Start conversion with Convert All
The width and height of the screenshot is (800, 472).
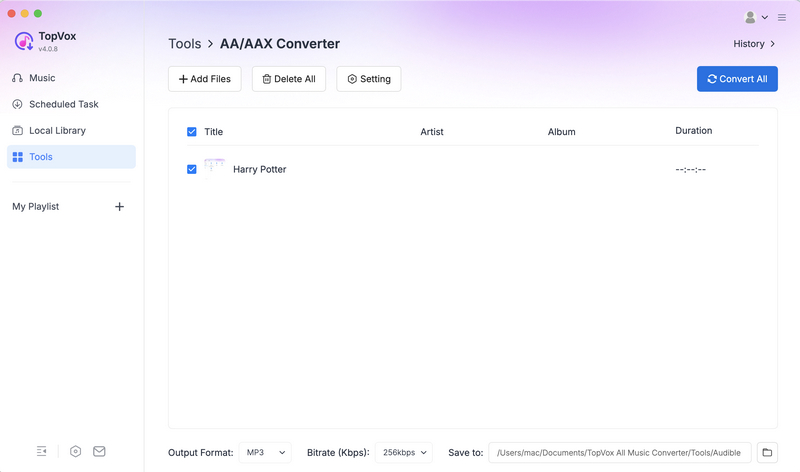tap(737, 79)
